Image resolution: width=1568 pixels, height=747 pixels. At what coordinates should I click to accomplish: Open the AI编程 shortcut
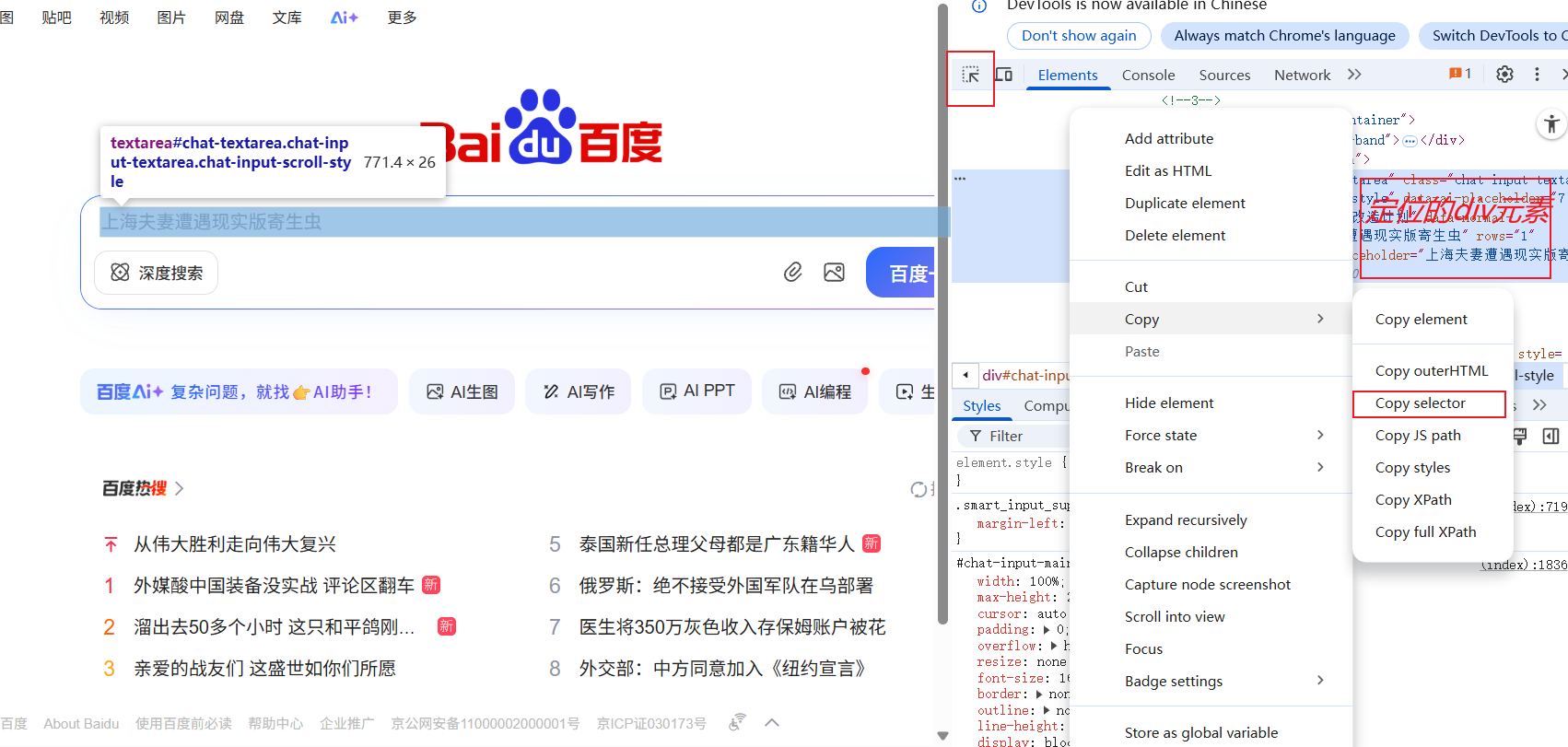pyautogui.click(x=815, y=391)
